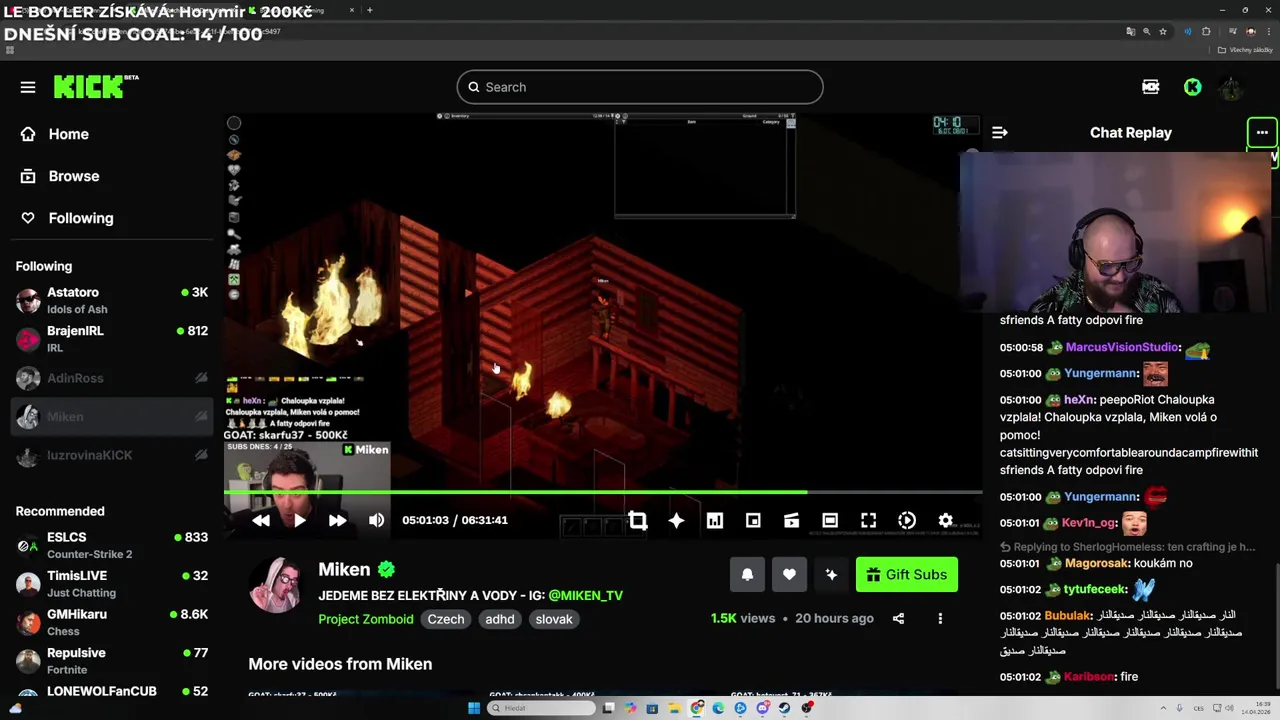Open recommended channel ESLCS

[112, 545]
